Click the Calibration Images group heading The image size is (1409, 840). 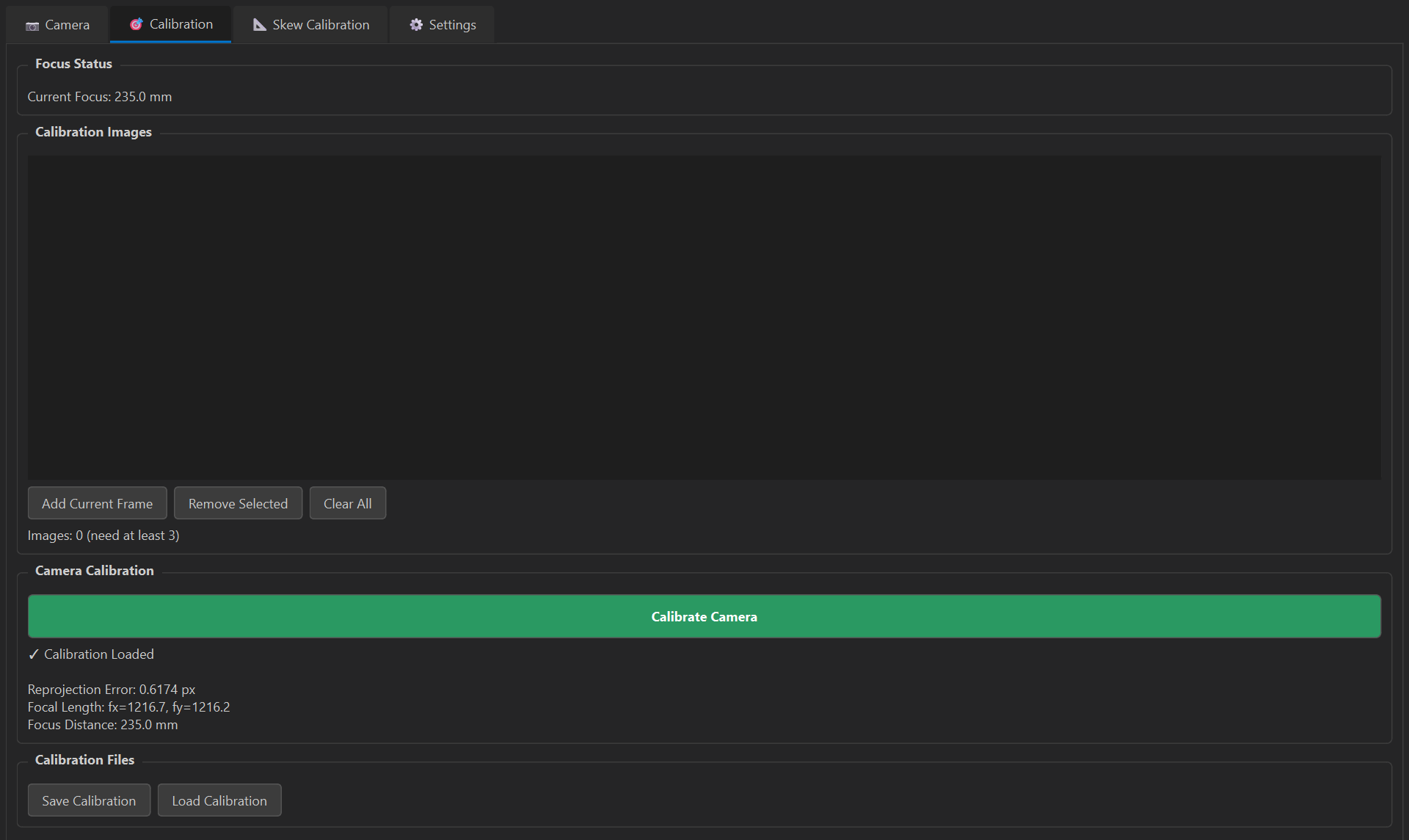93,132
